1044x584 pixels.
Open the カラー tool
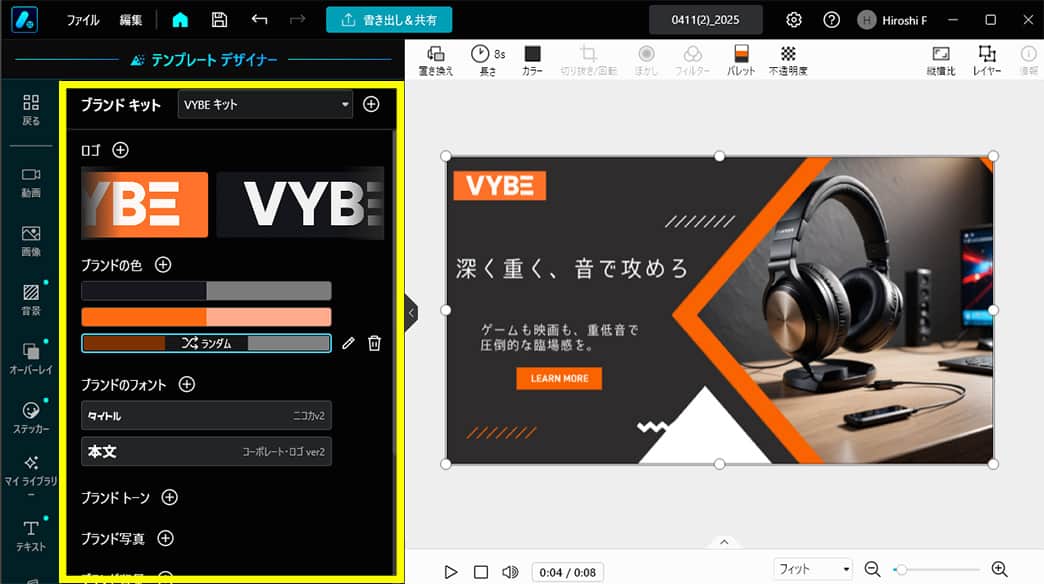click(x=532, y=60)
